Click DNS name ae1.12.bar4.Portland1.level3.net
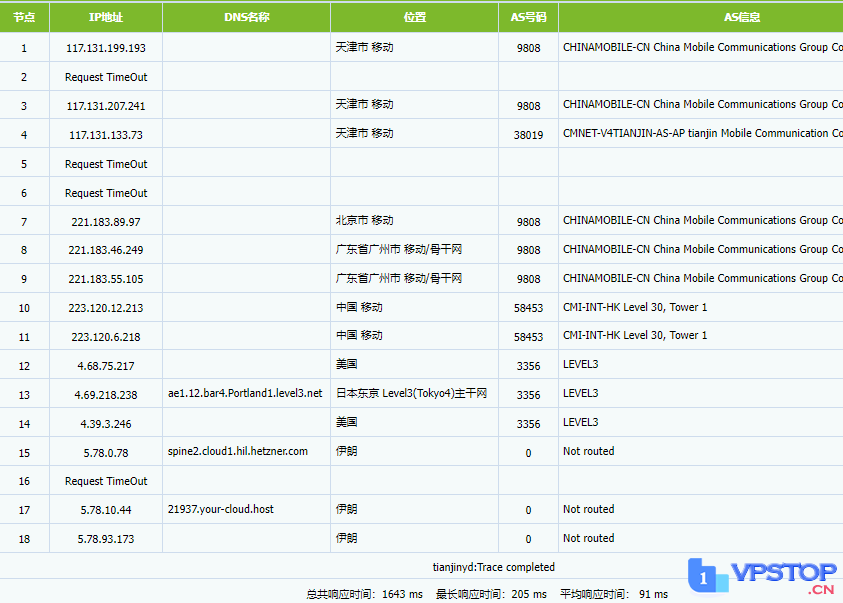The height and width of the screenshot is (603, 843). (245, 393)
